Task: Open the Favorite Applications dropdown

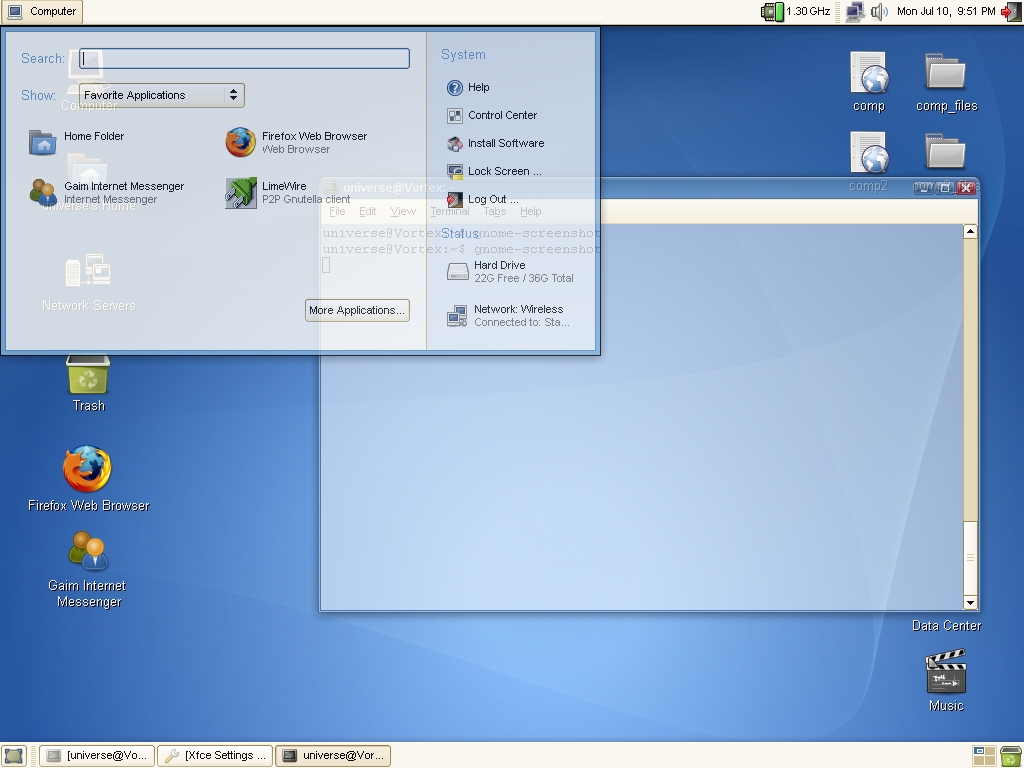Action: (x=162, y=95)
